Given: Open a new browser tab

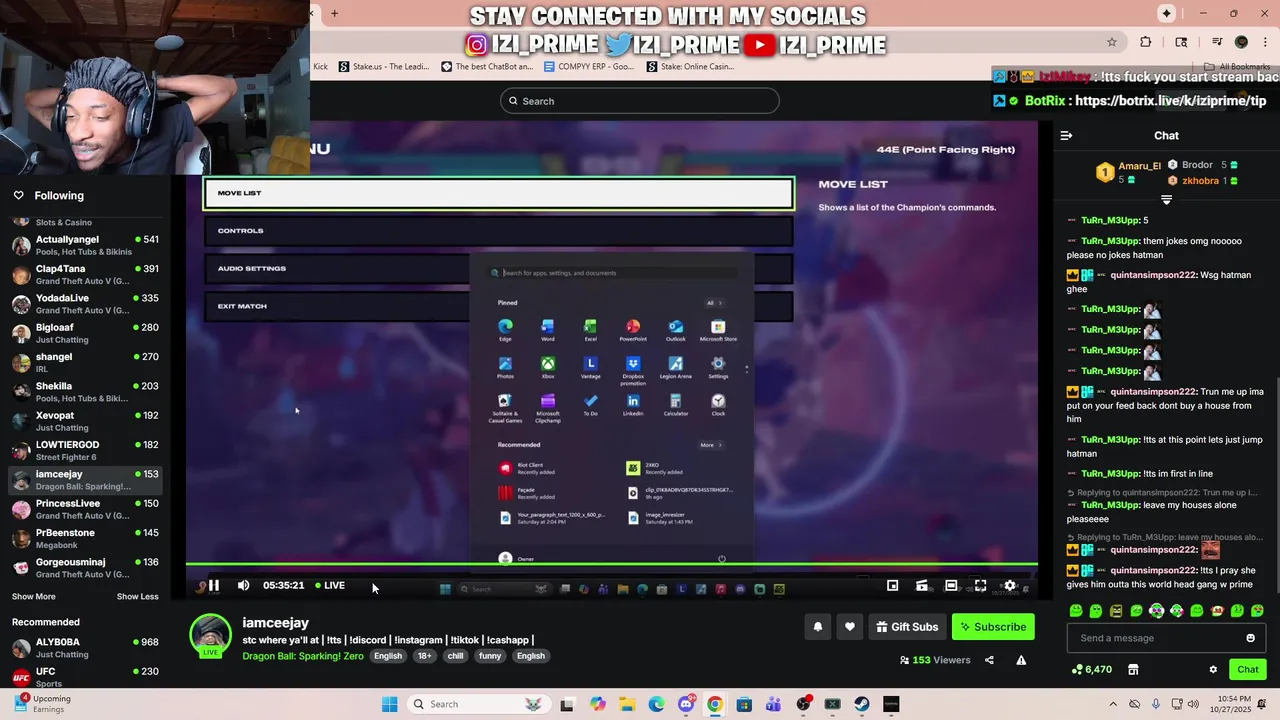Looking at the screenshot, I should pyautogui.click(x=334, y=13).
